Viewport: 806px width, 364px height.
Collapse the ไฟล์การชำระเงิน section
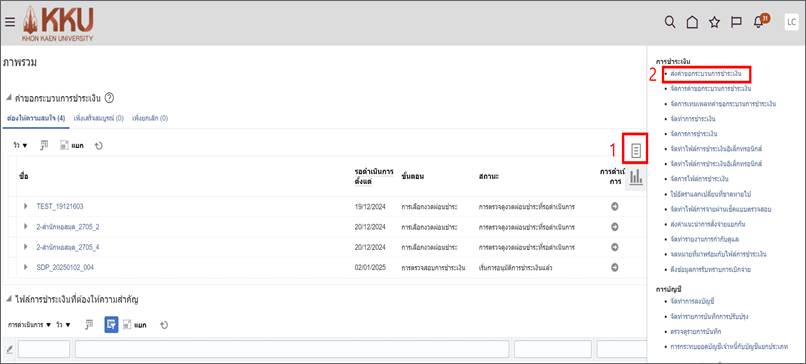point(9,299)
